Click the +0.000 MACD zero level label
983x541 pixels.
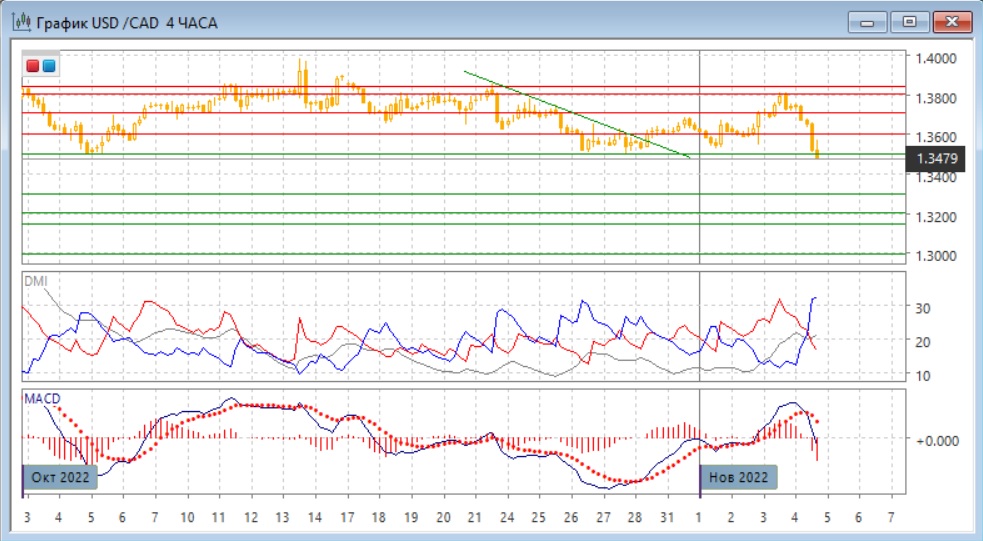pyautogui.click(x=939, y=440)
